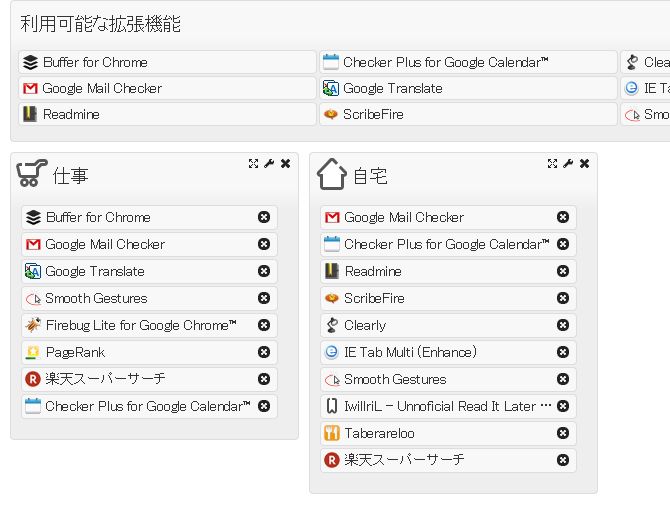This screenshot has height=509, width=670.
Task: Click ScribeFire icon in 自宅
Action: coord(332,298)
